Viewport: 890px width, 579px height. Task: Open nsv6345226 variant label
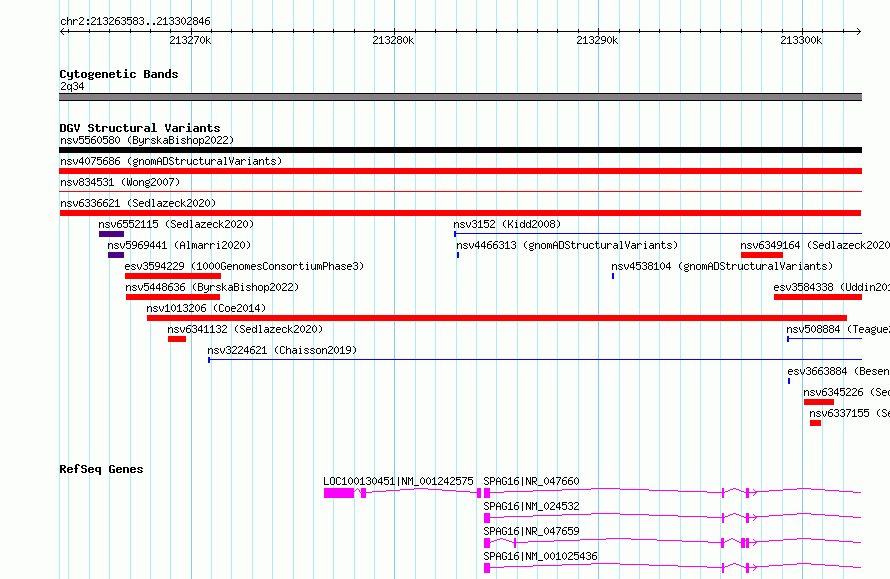point(846,392)
